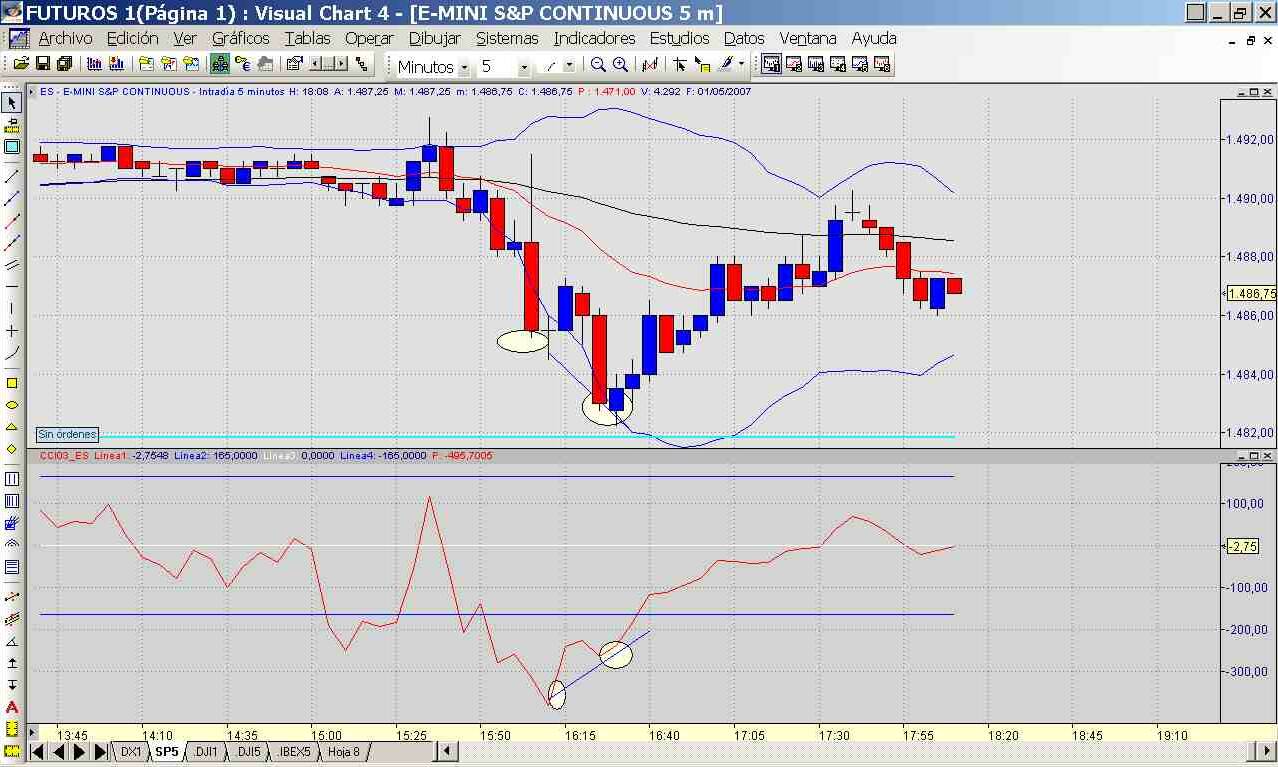Open the Indicadores menu
The width and height of the screenshot is (1278, 767).
click(x=594, y=38)
